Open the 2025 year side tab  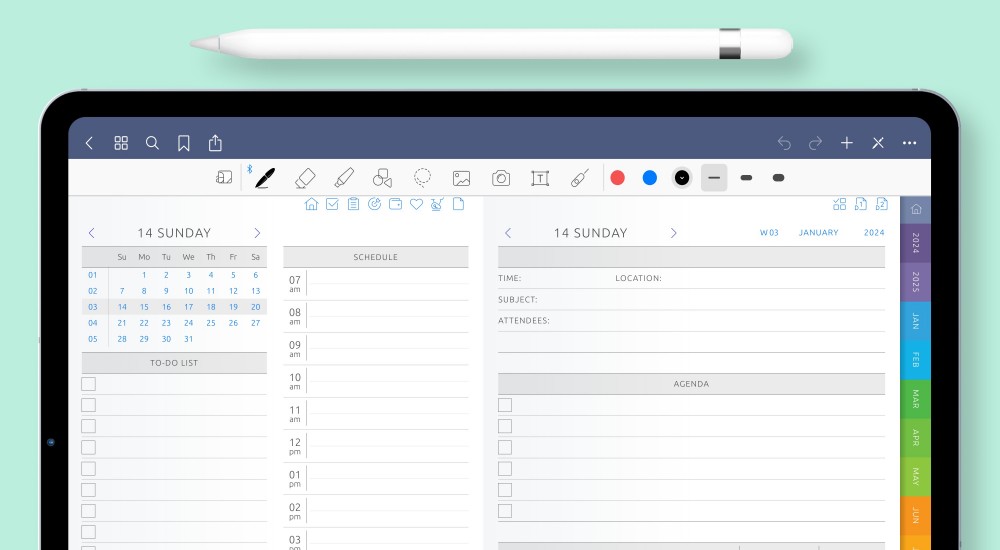pyautogui.click(x=915, y=282)
